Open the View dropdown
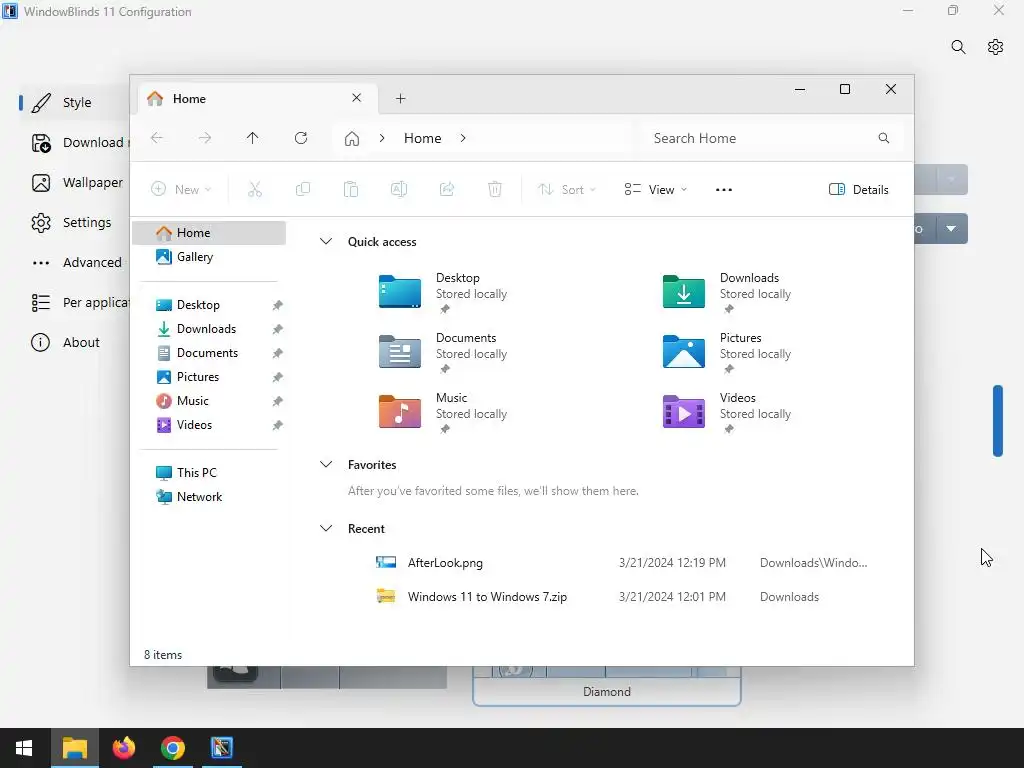This screenshot has width=1024, height=768. (656, 189)
